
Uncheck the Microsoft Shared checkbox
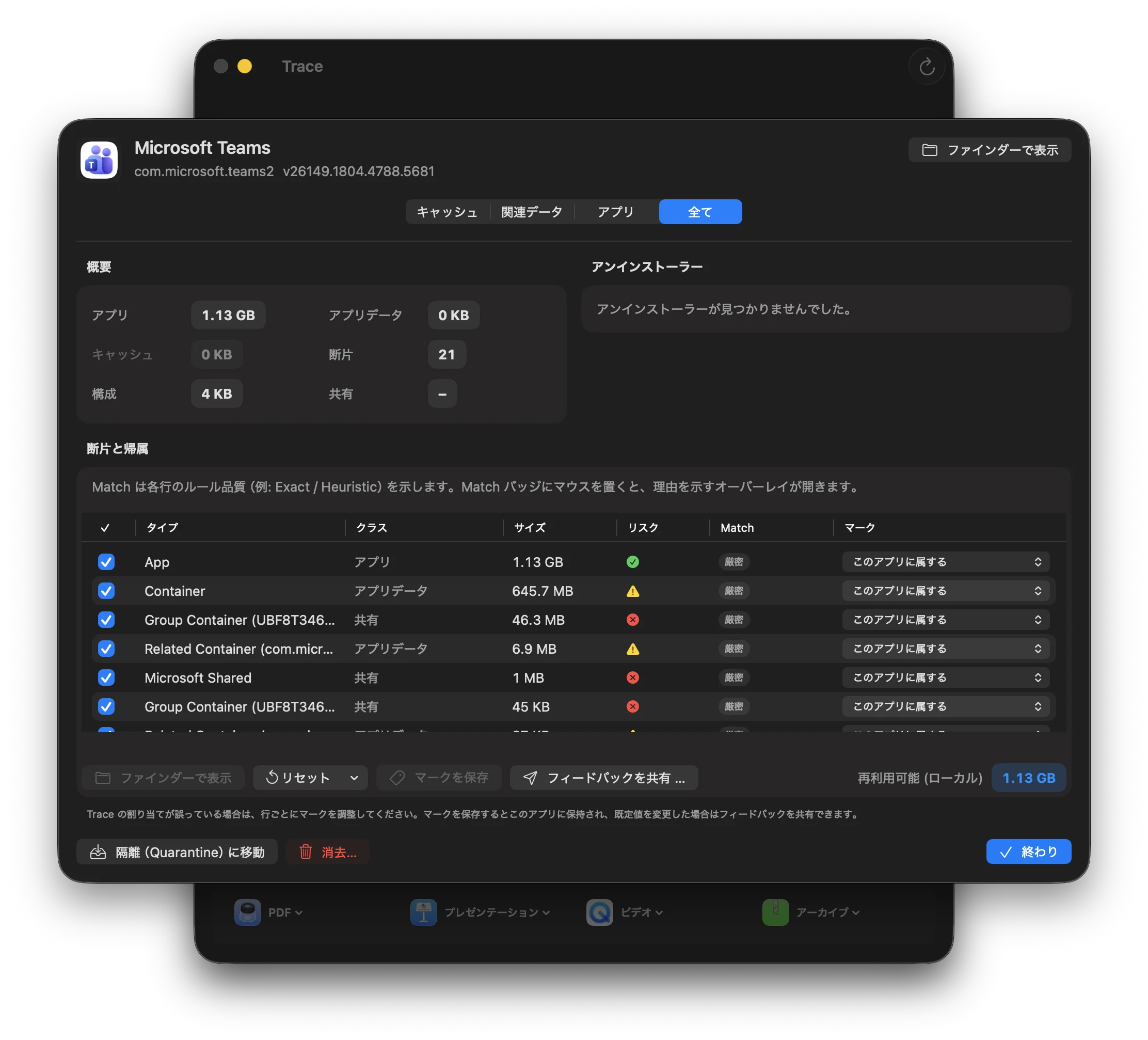pyautogui.click(x=106, y=678)
